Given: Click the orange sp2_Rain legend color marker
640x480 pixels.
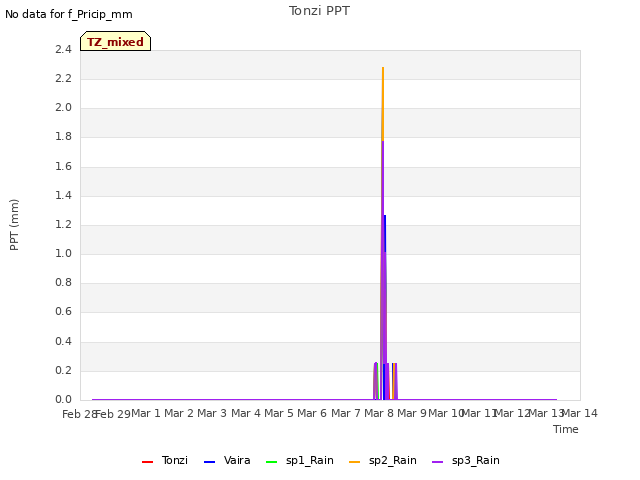Looking at the screenshot, I should [355, 462].
